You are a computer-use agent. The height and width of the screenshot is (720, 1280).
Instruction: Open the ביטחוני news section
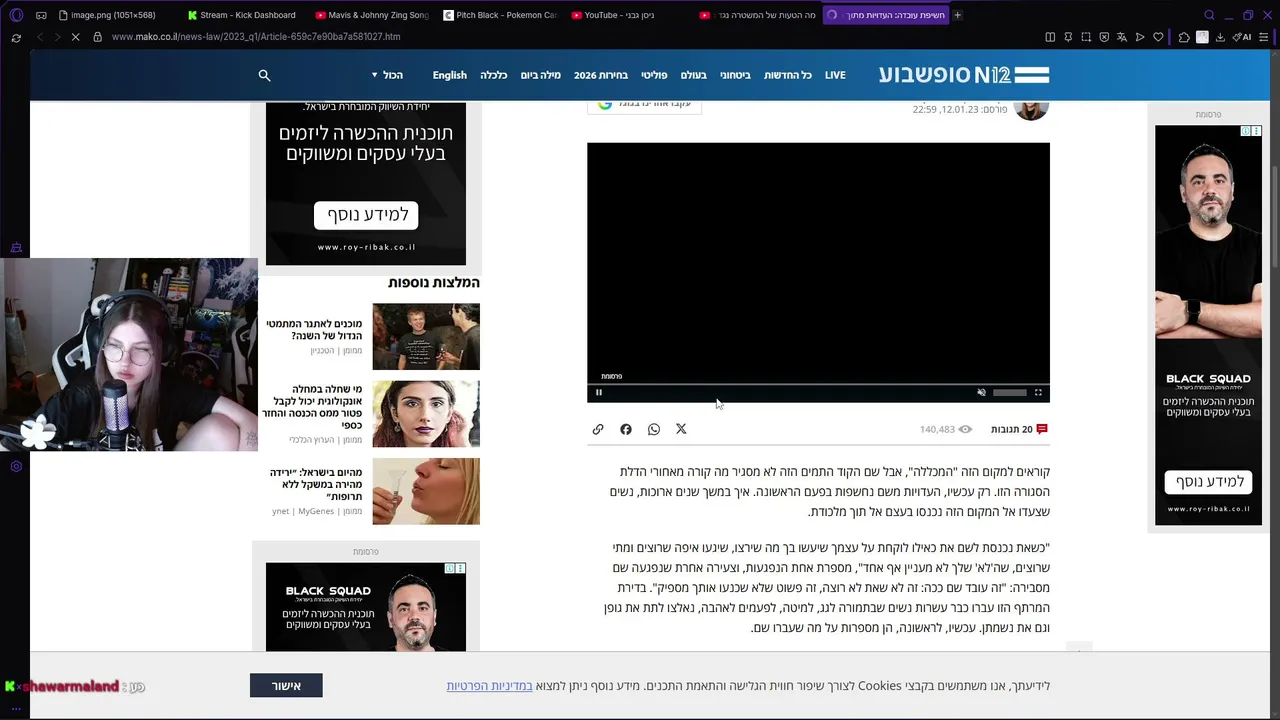tap(736, 75)
